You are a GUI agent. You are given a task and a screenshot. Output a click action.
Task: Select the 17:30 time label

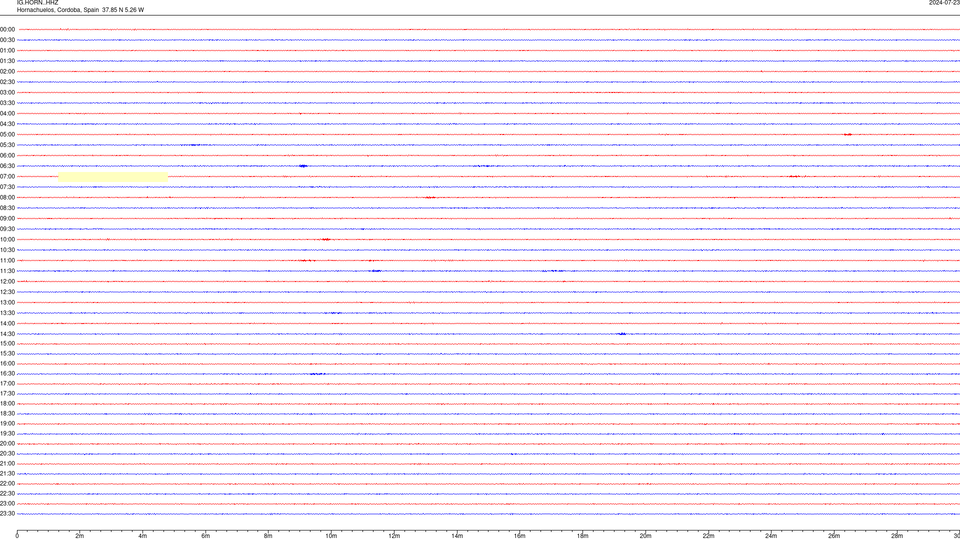point(7,394)
